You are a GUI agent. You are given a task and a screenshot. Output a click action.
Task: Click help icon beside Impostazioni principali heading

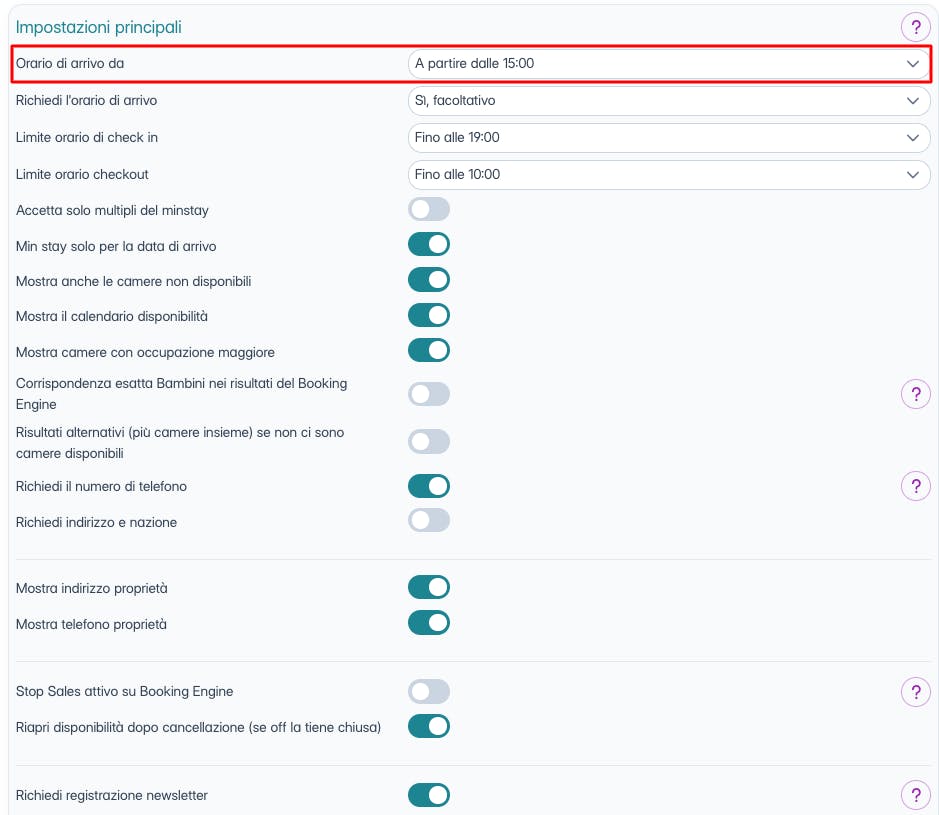[915, 27]
